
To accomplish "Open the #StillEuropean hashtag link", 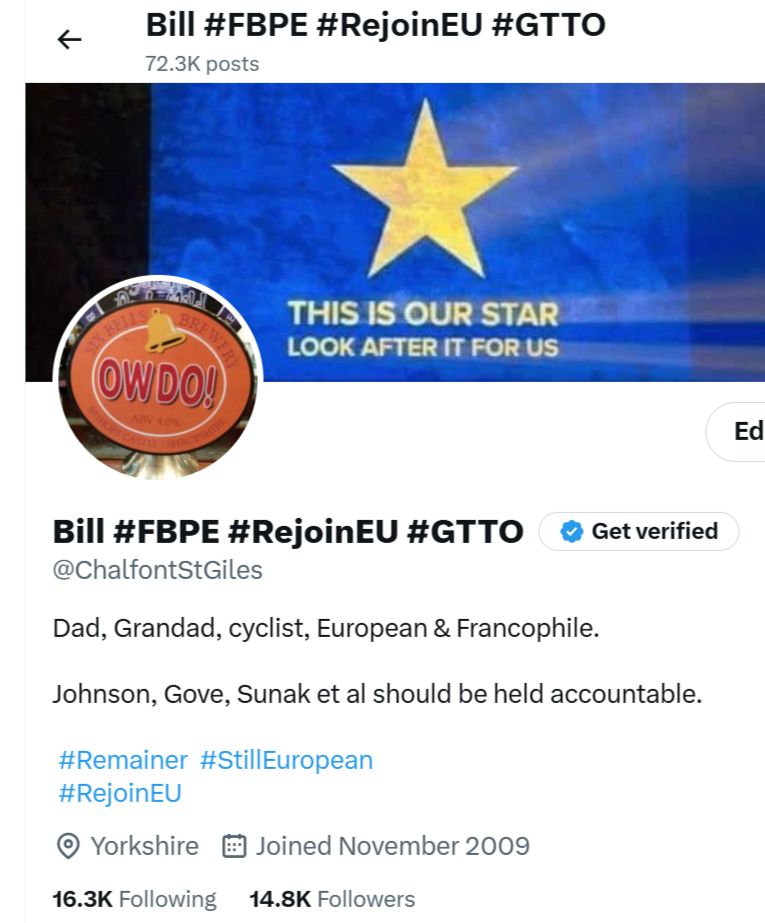I will [287, 760].
